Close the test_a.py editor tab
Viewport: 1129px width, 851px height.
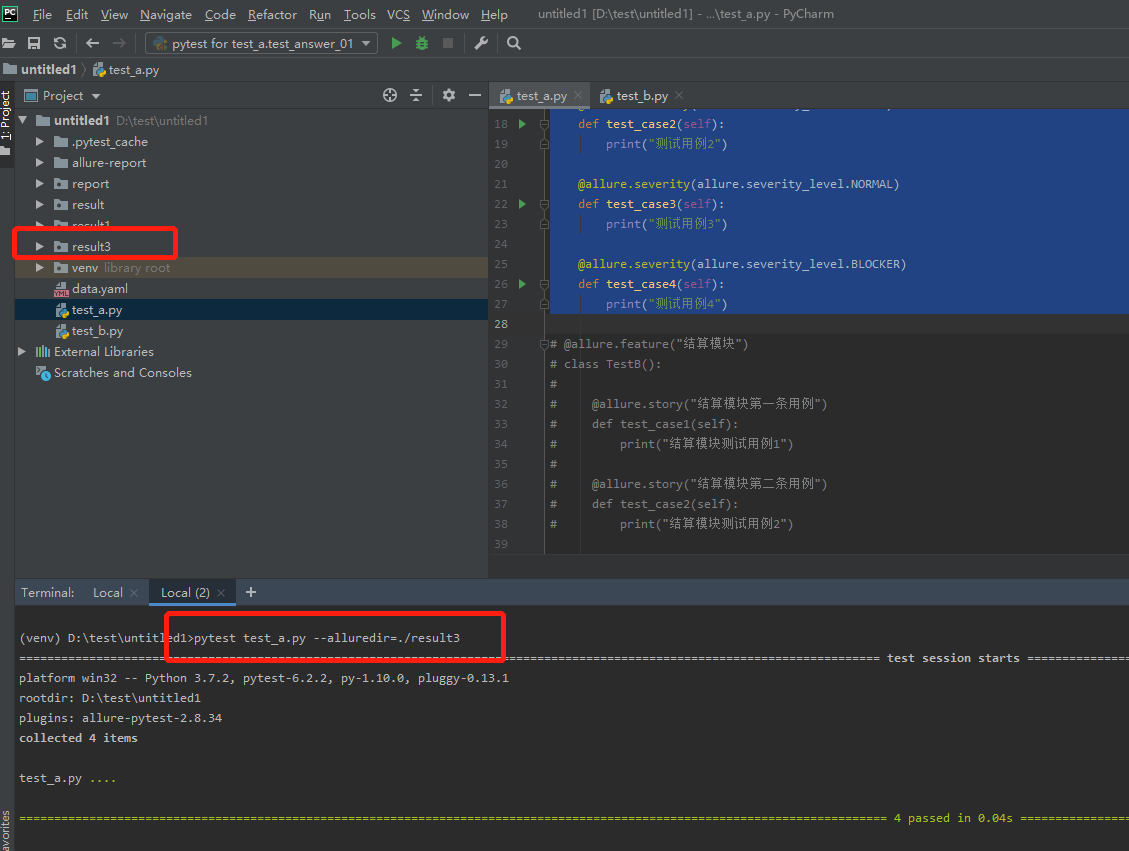[578, 95]
